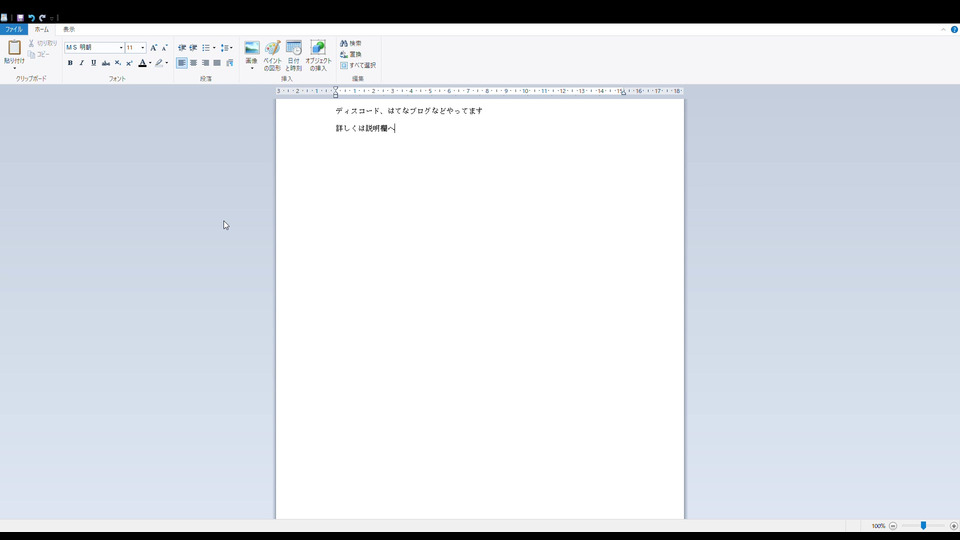
Task: Click the すべて選択 button
Action: (358, 66)
